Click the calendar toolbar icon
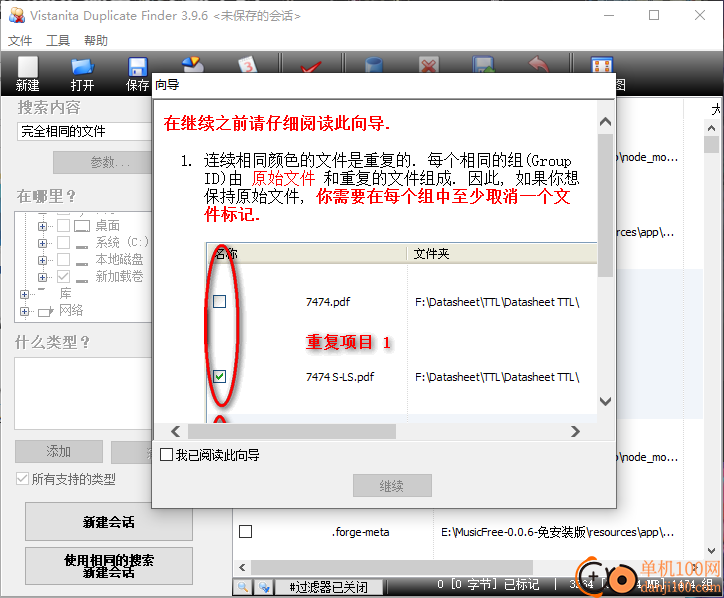724x598 pixels. [247, 64]
